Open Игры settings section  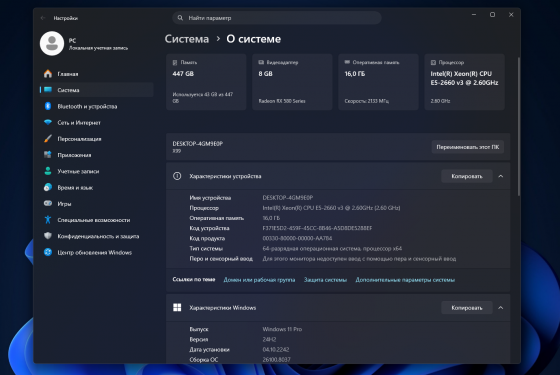coord(97,203)
